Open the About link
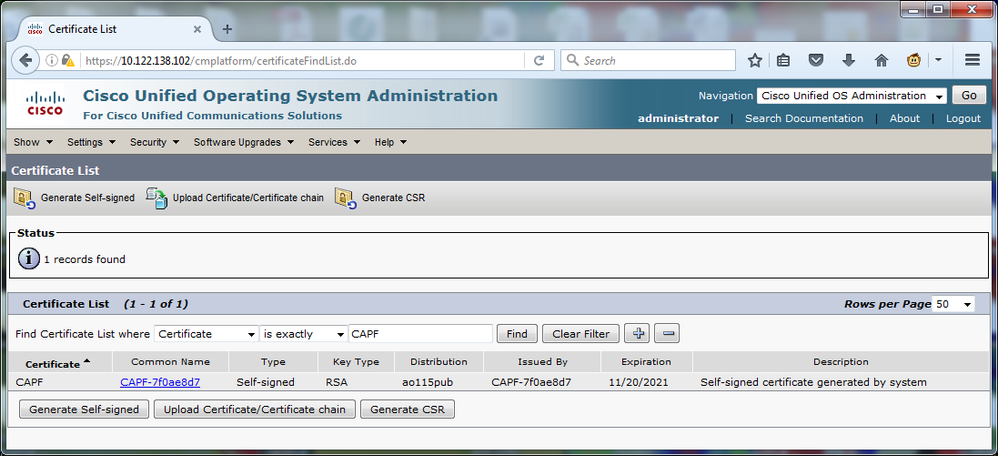Image resolution: width=998 pixels, height=456 pixels. (x=904, y=118)
